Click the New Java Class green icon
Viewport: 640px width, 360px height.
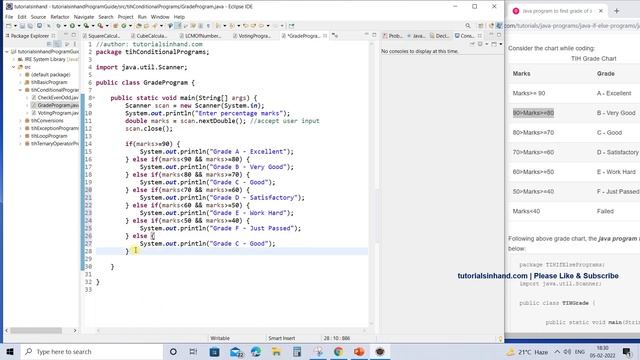click(124, 26)
